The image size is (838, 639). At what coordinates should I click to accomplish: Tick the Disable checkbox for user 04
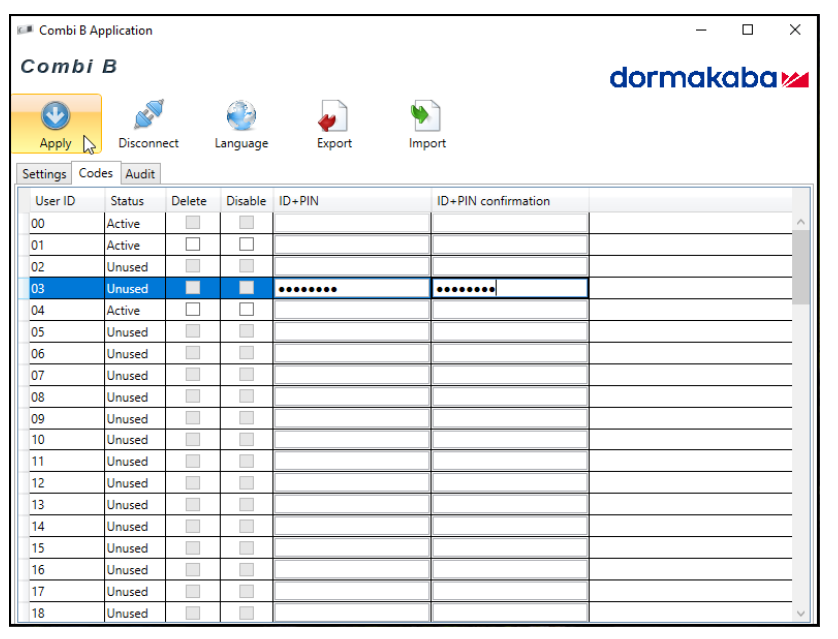click(x=246, y=310)
